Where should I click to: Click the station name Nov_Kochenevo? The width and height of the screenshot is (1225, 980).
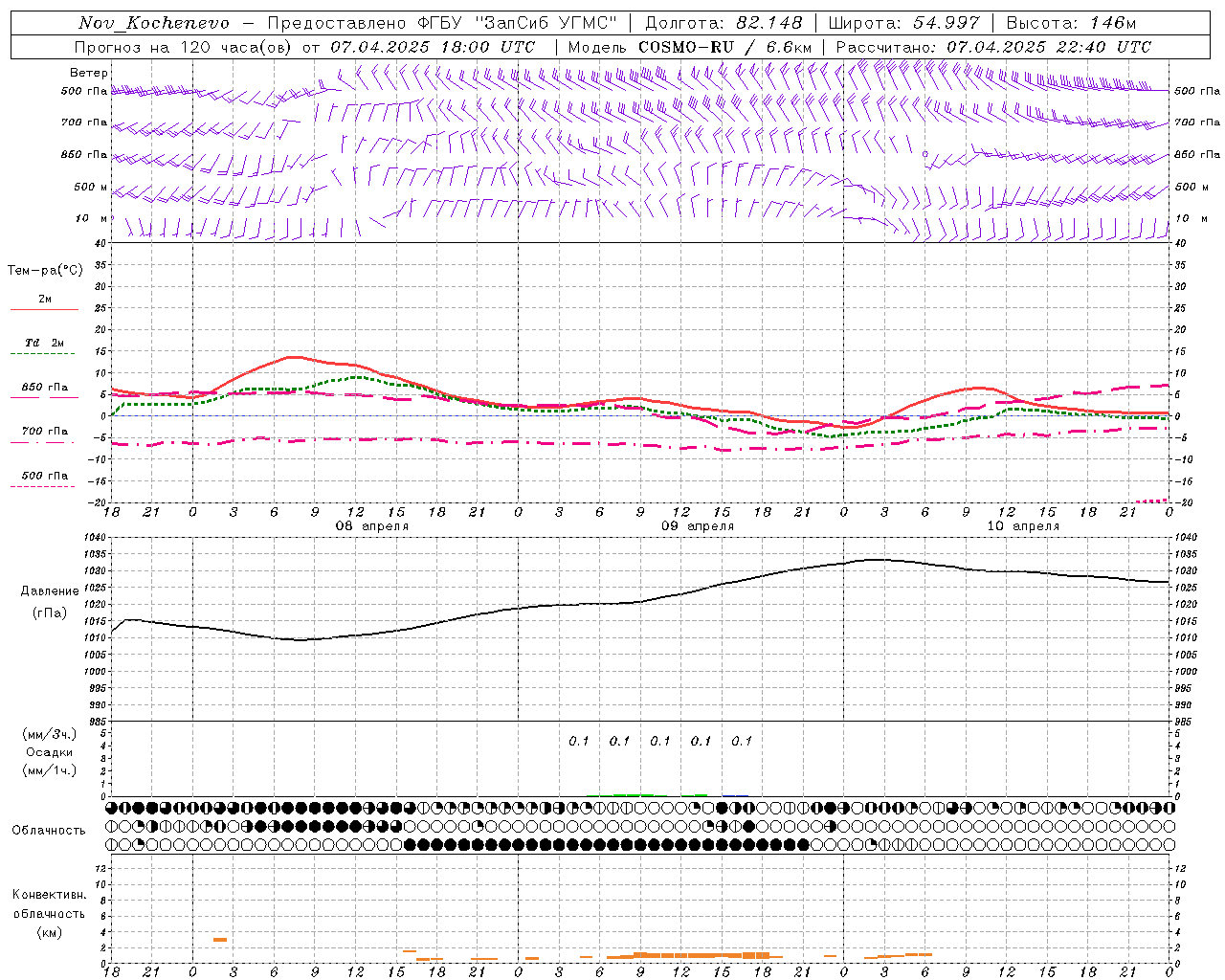[154, 22]
